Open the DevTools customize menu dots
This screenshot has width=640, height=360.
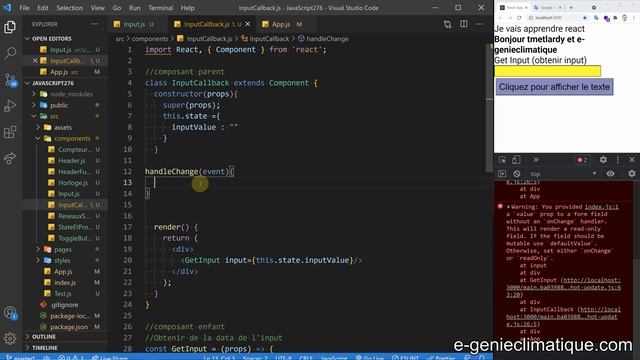(x=618, y=160)
